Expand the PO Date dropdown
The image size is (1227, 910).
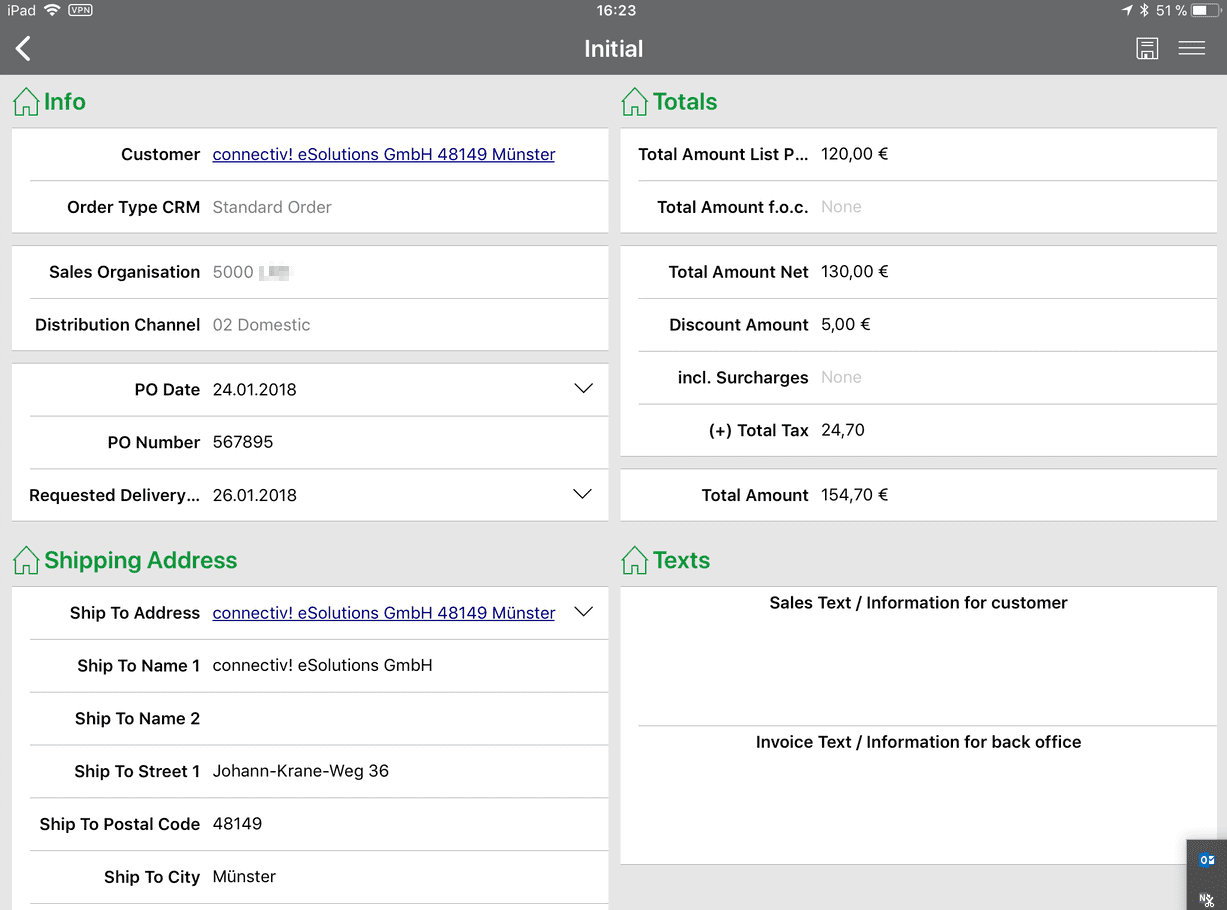pyautogui.click(x=583, y=389)
